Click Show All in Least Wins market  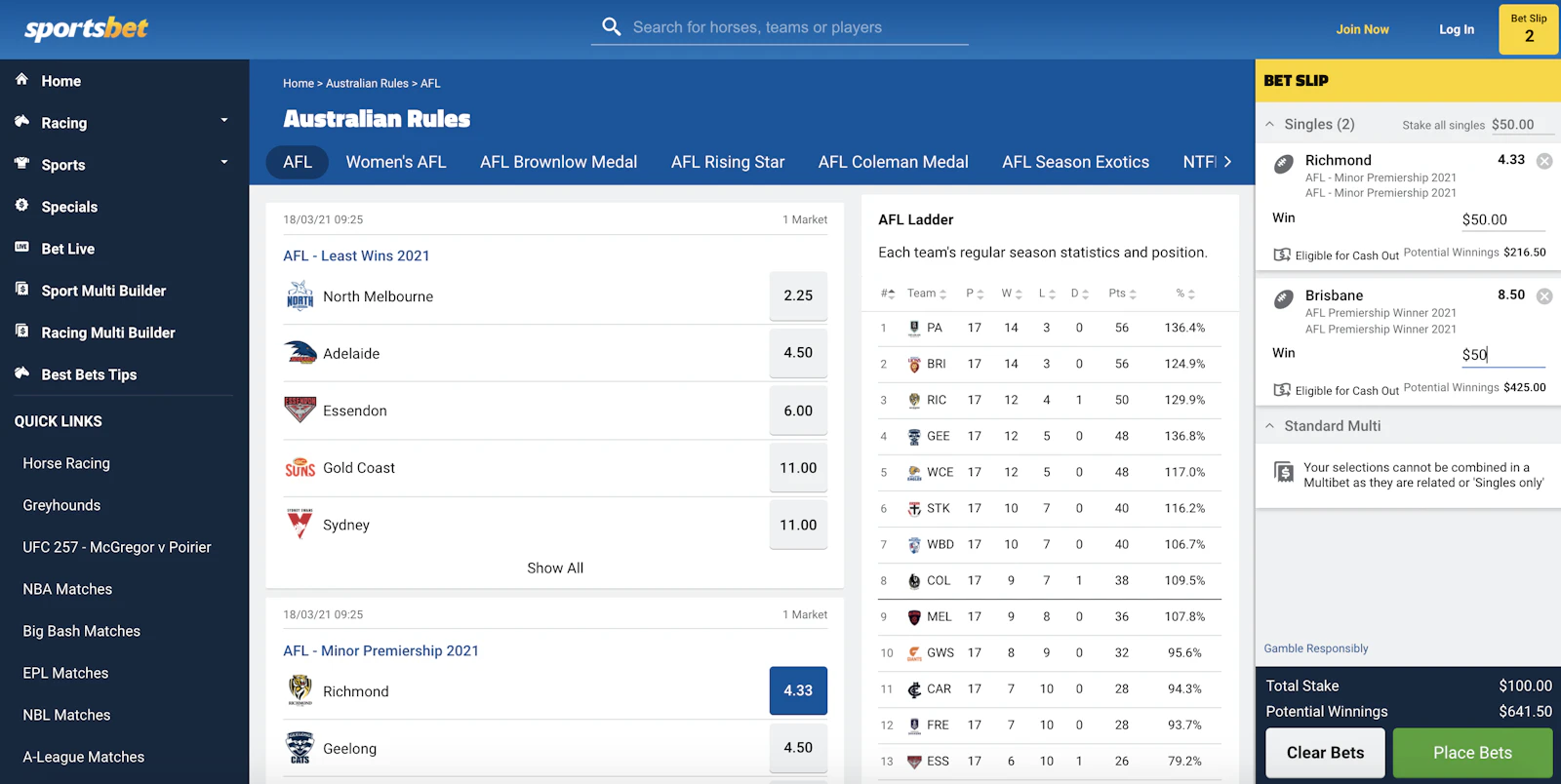coord(555,568)
